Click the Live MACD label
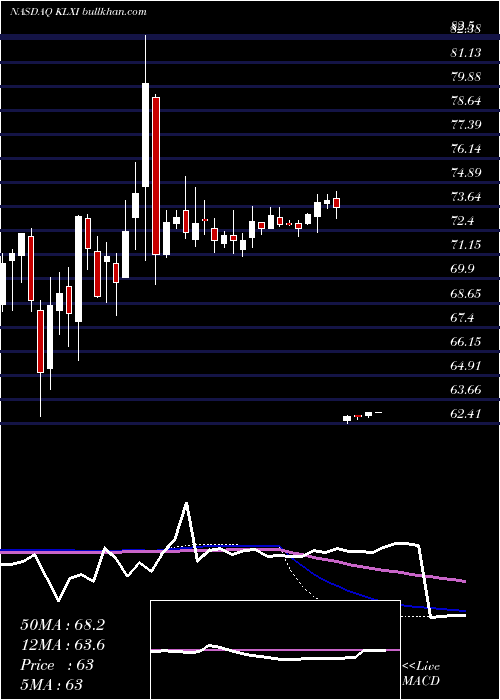Screen dimensions: 500x700 click(x=421, y=674)
